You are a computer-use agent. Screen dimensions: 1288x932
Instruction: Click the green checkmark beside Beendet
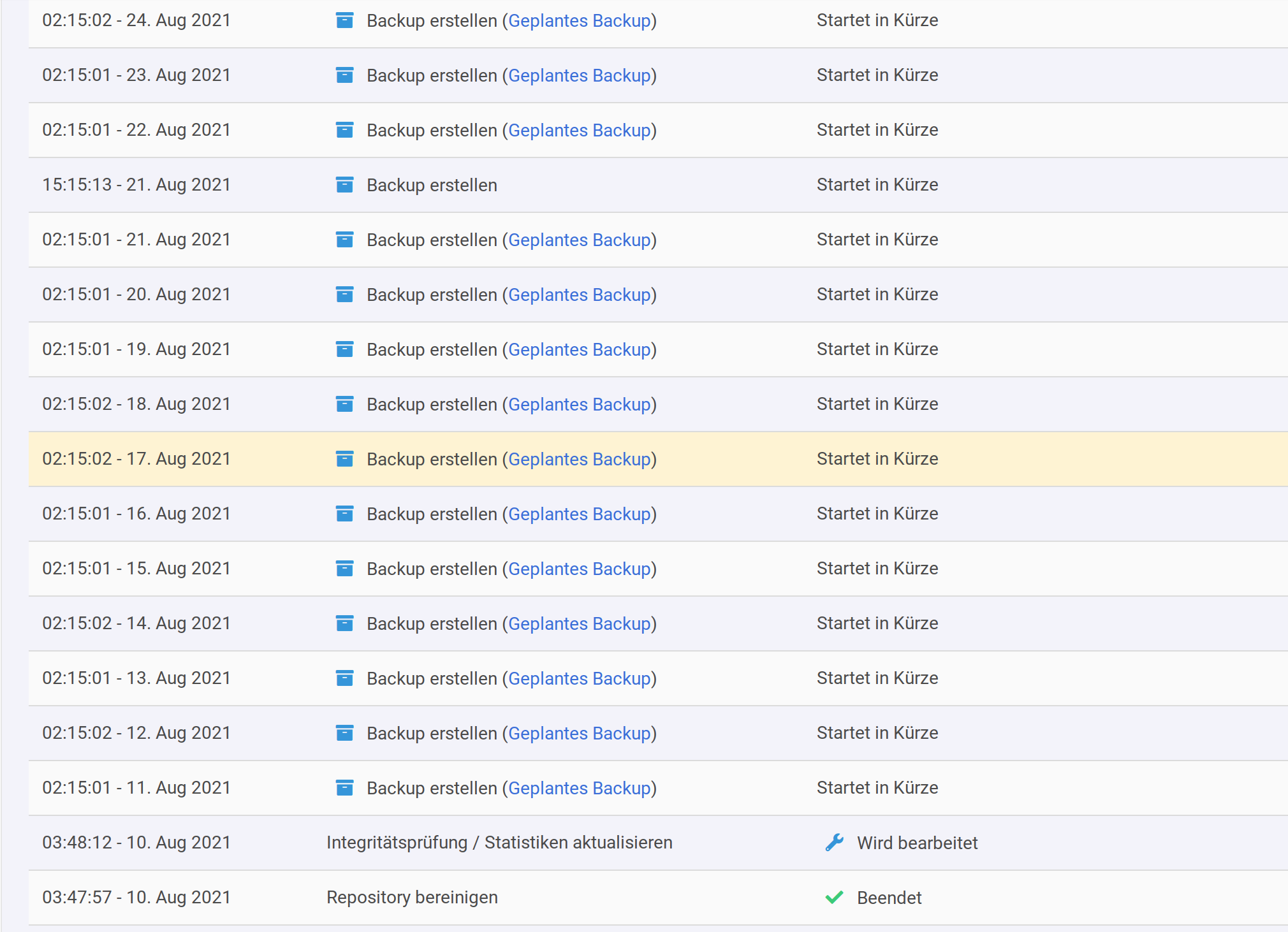tap(834, 898)
